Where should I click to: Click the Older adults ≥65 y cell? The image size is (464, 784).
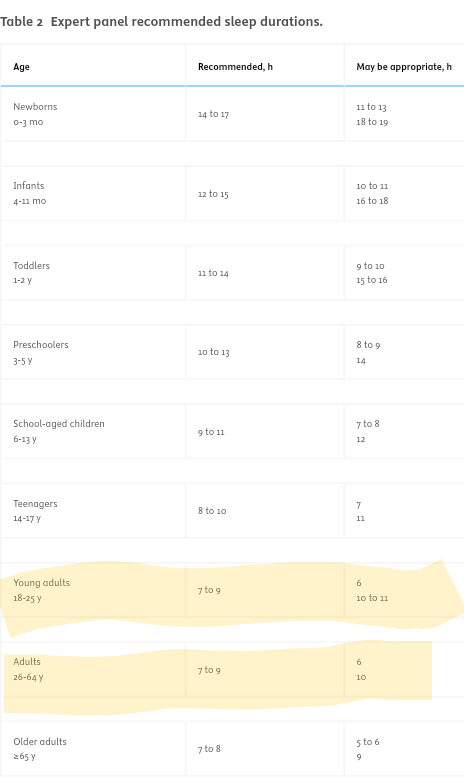[x=93, y=748]
